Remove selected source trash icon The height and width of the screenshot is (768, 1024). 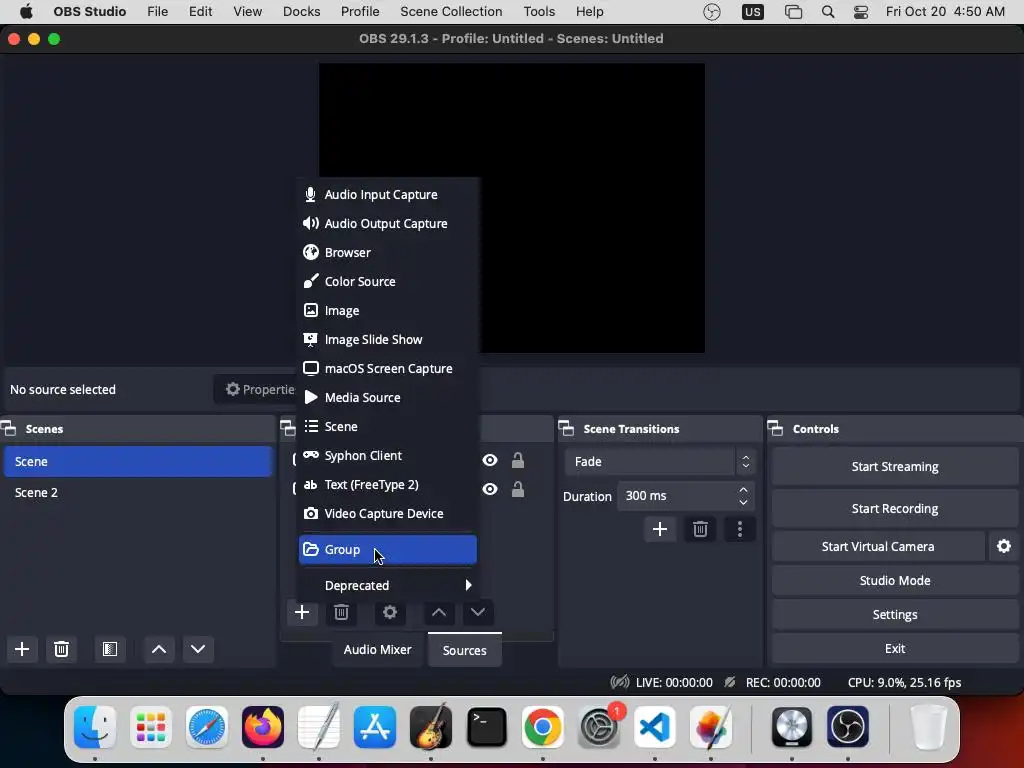click(341, 613)
